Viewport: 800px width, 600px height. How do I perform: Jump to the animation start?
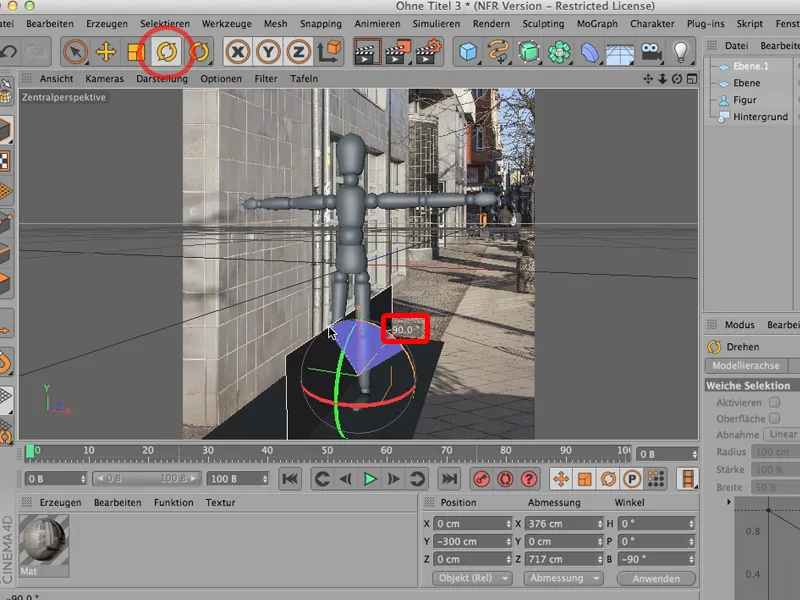tap(290, 479)
